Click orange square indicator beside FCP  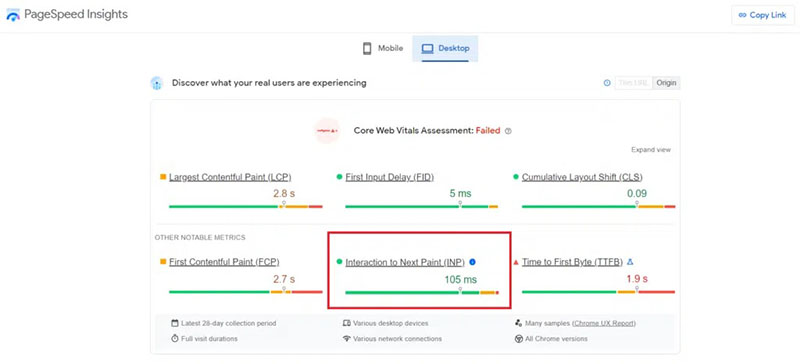click(163, 261)
